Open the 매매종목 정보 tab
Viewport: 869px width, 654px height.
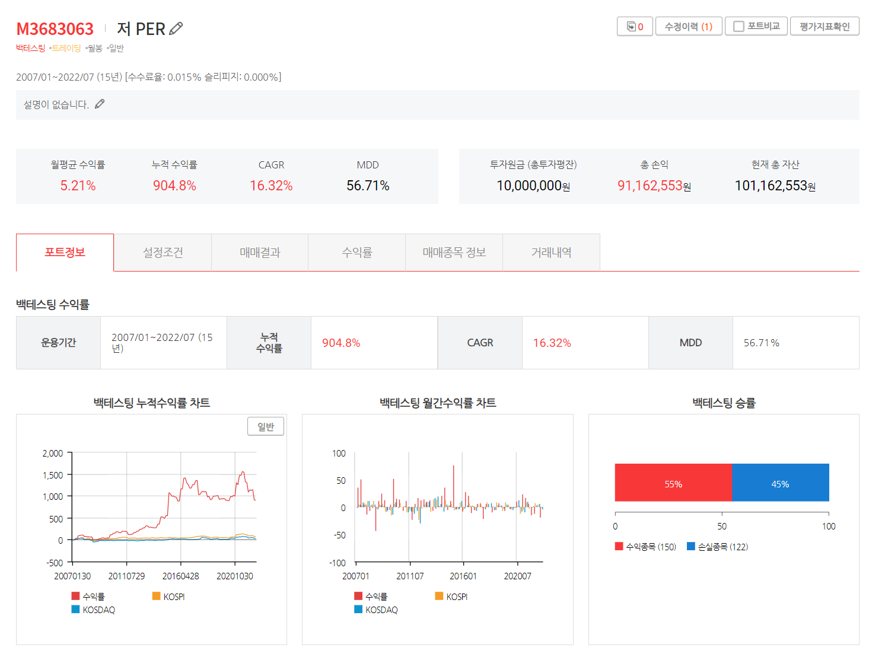[x=454, y=252]
